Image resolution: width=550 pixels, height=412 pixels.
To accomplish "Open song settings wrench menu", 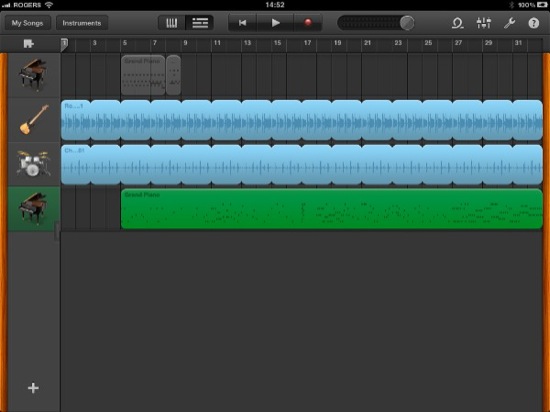I will pos(509,23).
